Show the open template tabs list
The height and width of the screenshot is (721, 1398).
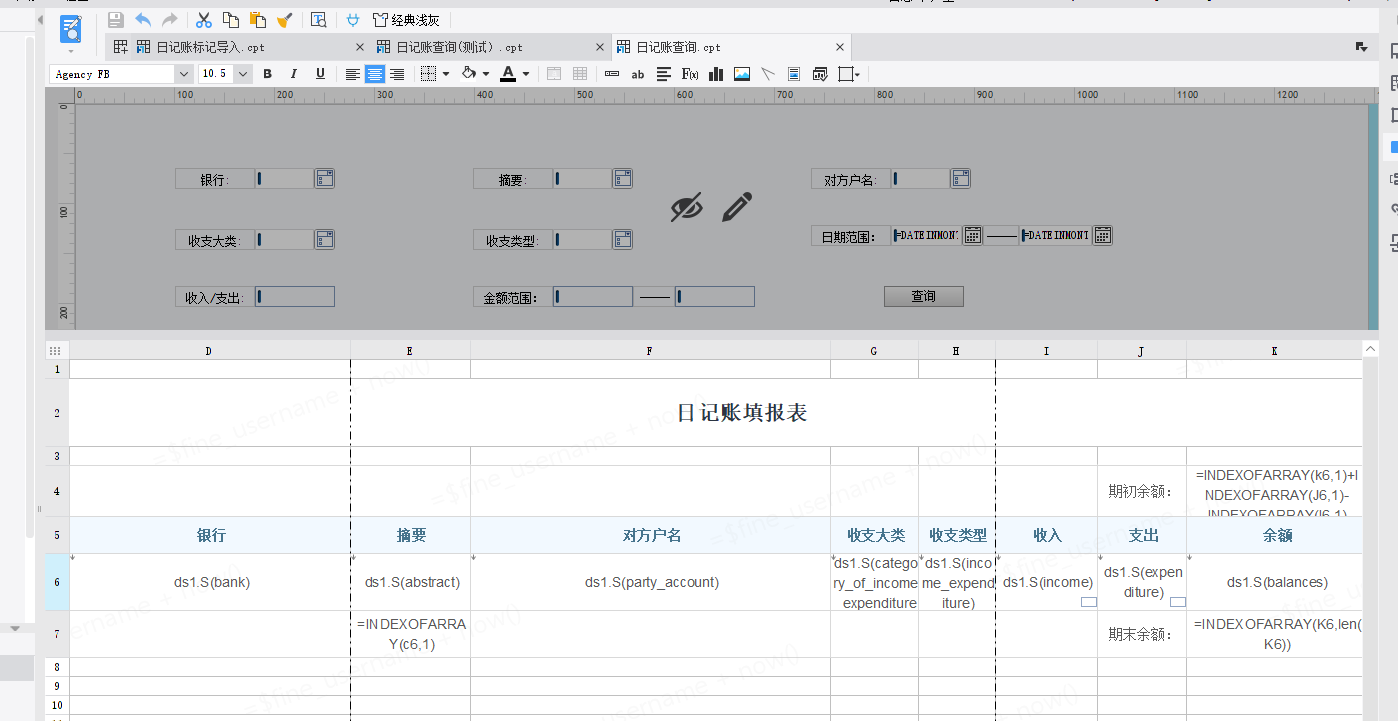[x=1361, y=47]
